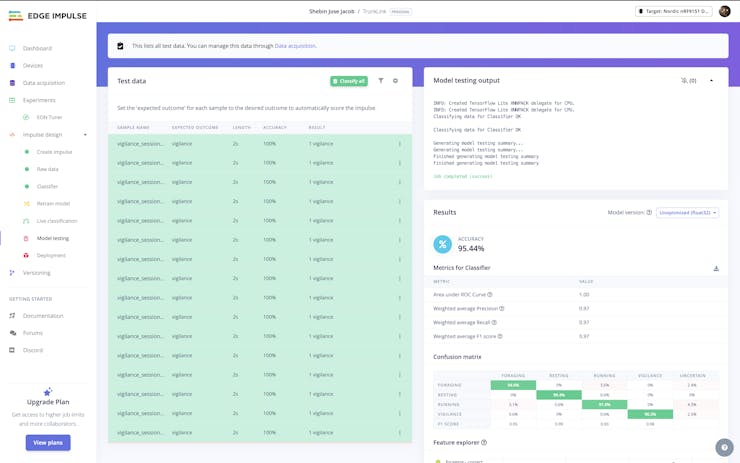Click the filter icon in Test data
Image resolution: width=740 pixels, height=463 pixels.
[x=381, y=81]
